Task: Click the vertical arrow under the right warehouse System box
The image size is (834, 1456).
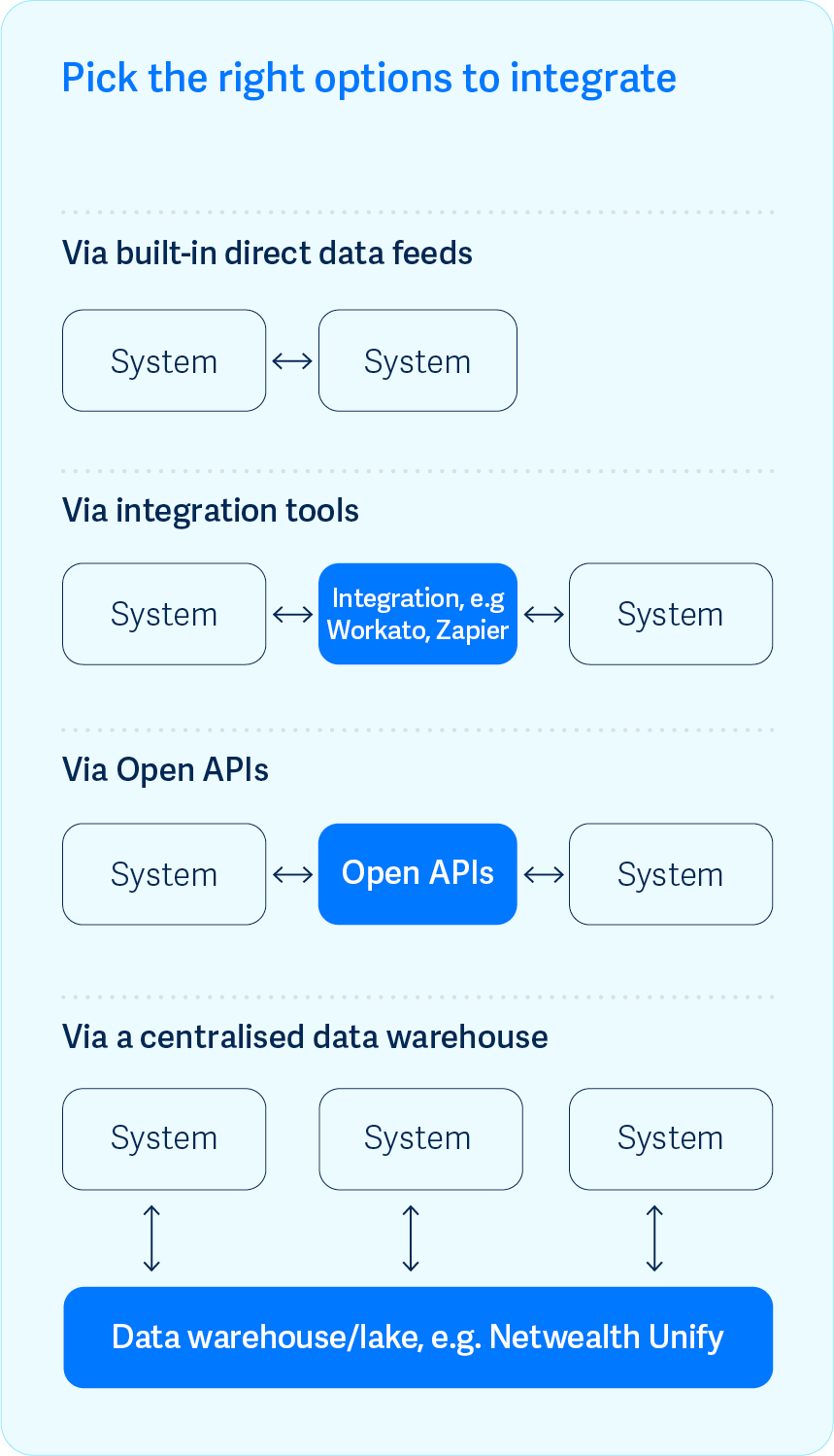Action: click(654, 1238)
